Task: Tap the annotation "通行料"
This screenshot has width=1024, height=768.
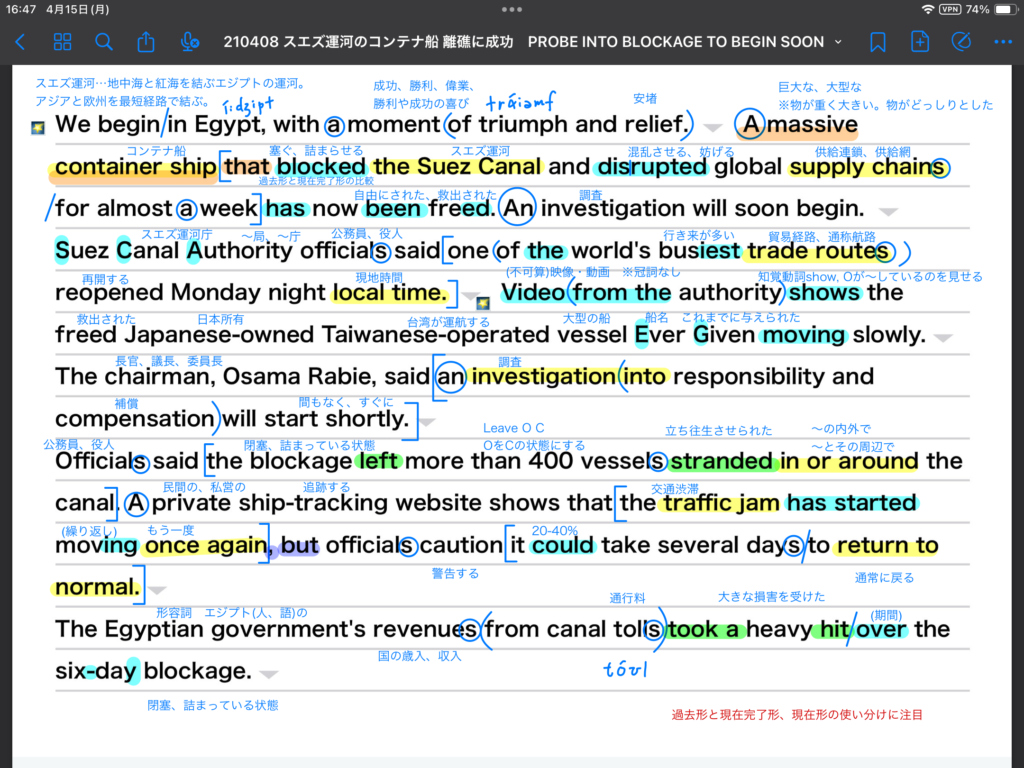Action: [x=627, y=598]
